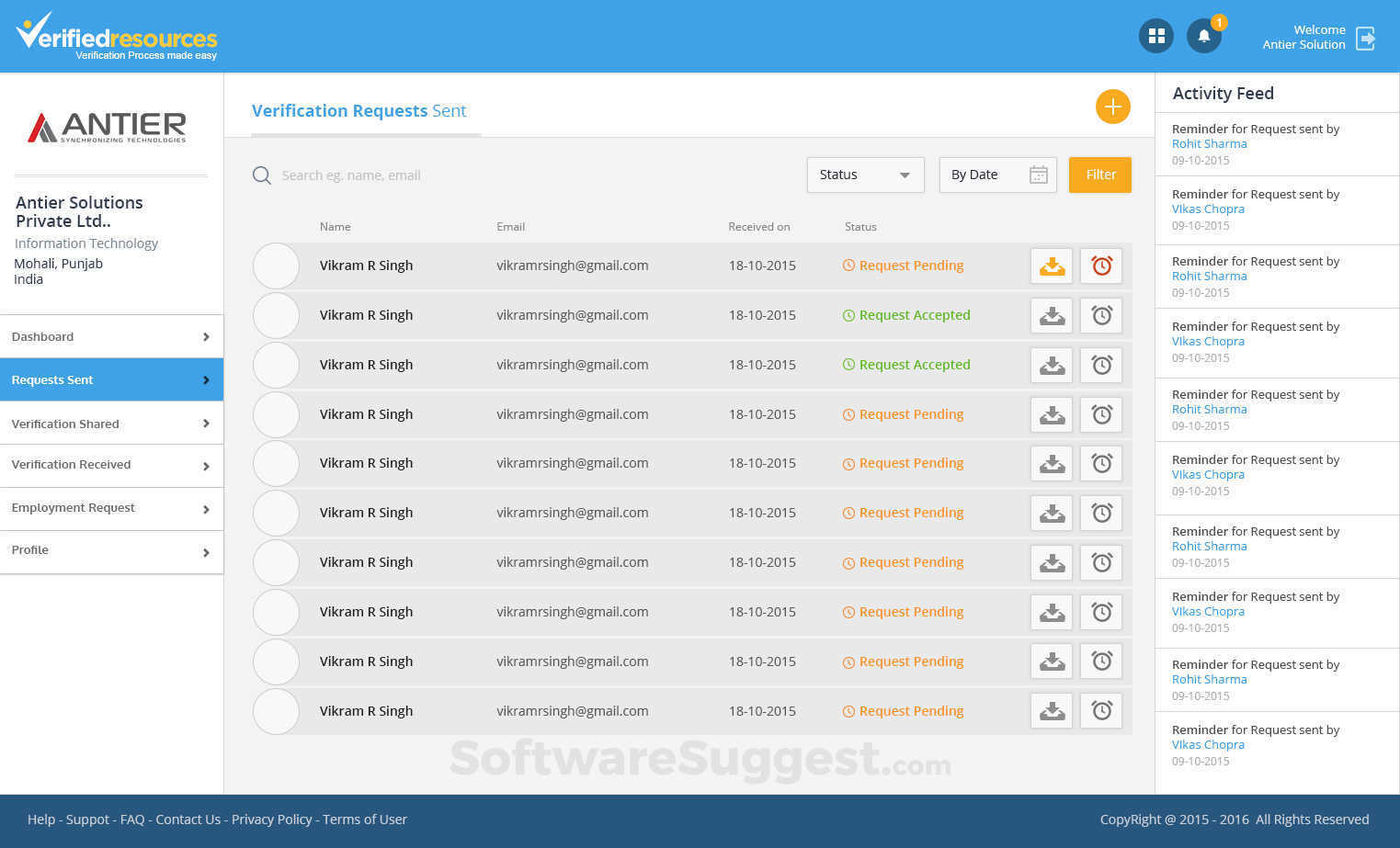Viewport: 1400px width, 848px height.
Task: Open the Status dropdown
Action: coord(864,175)
